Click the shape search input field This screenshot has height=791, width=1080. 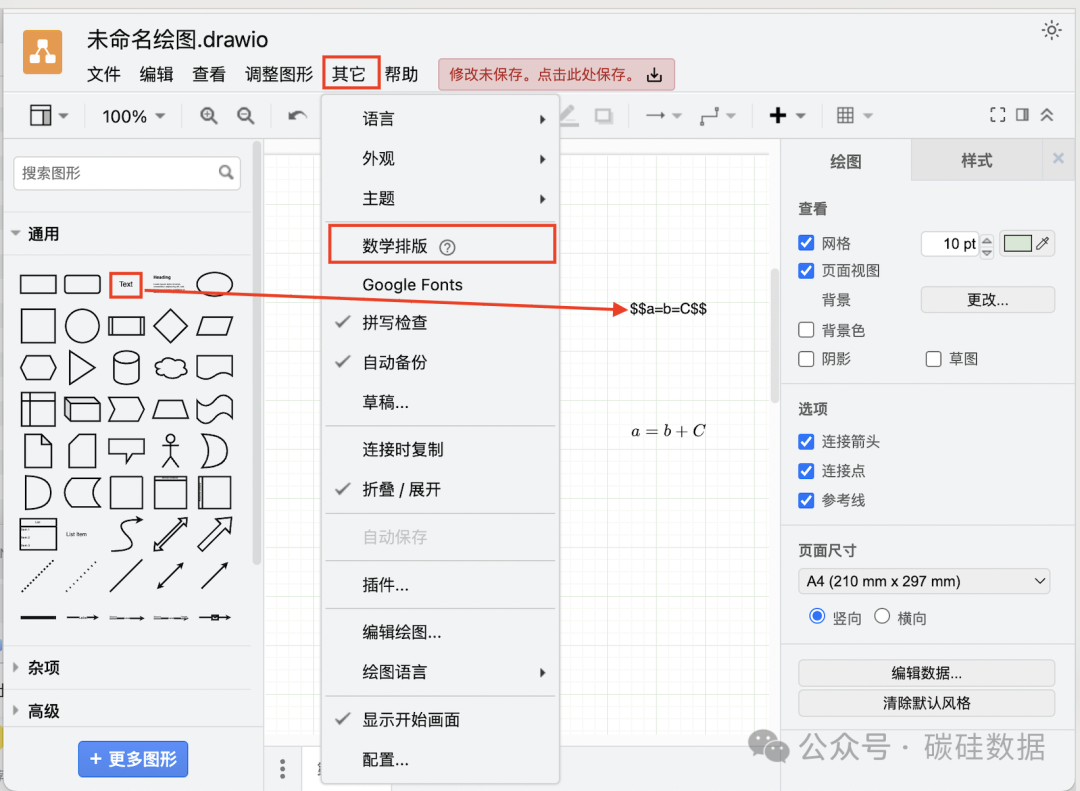120,173
